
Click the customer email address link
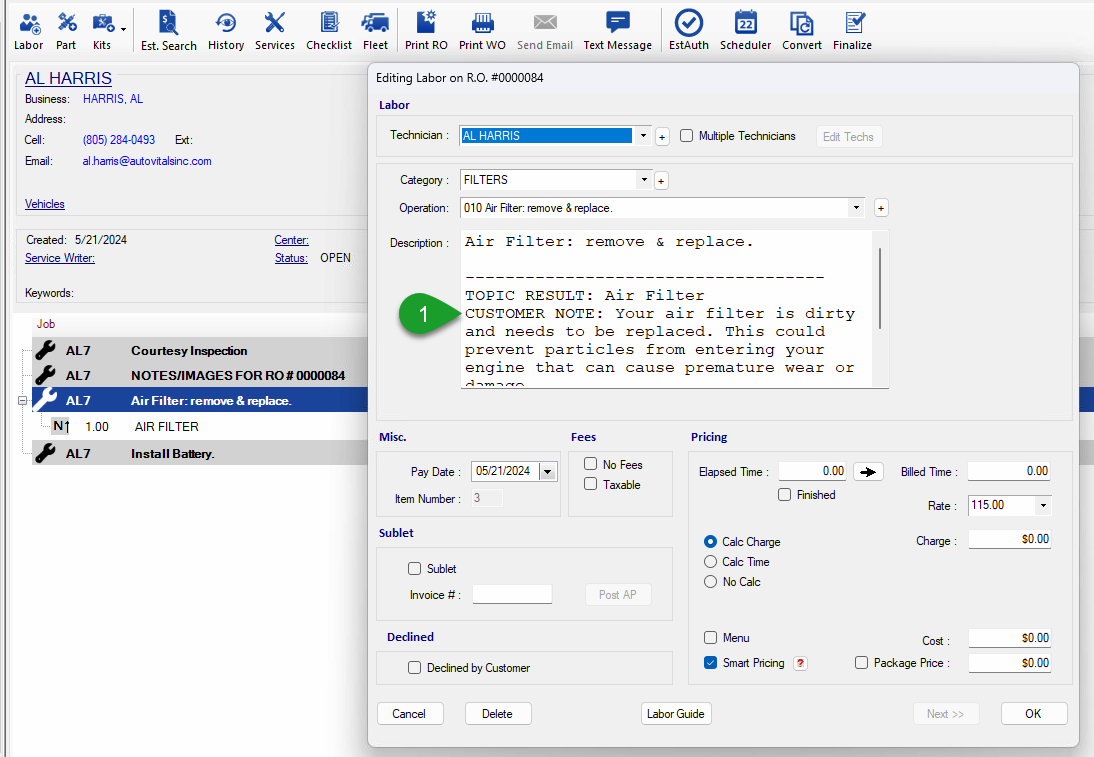click(x=147, y=161)
